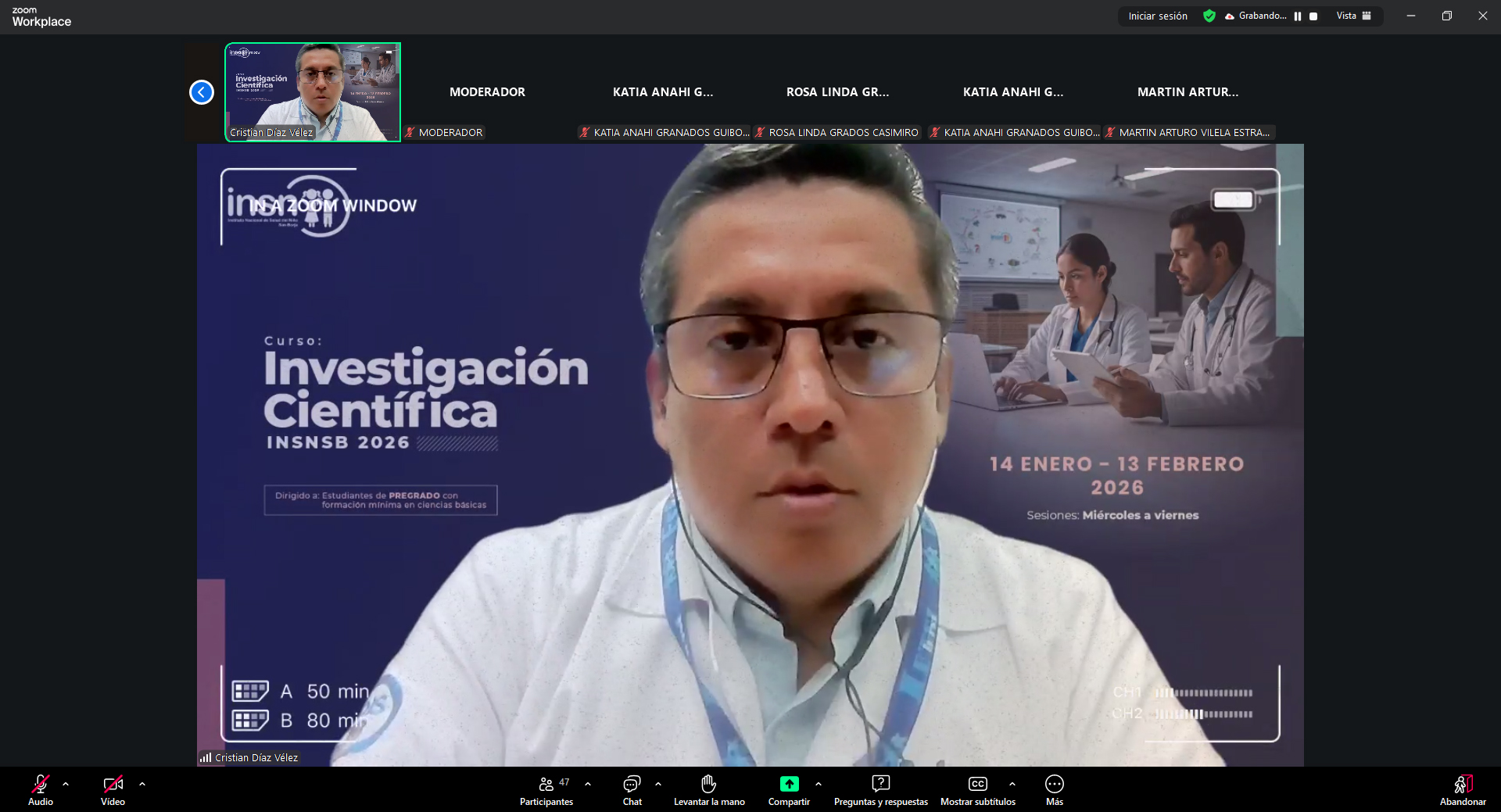Pause the ongoing recording

(x=1298, y=16)
